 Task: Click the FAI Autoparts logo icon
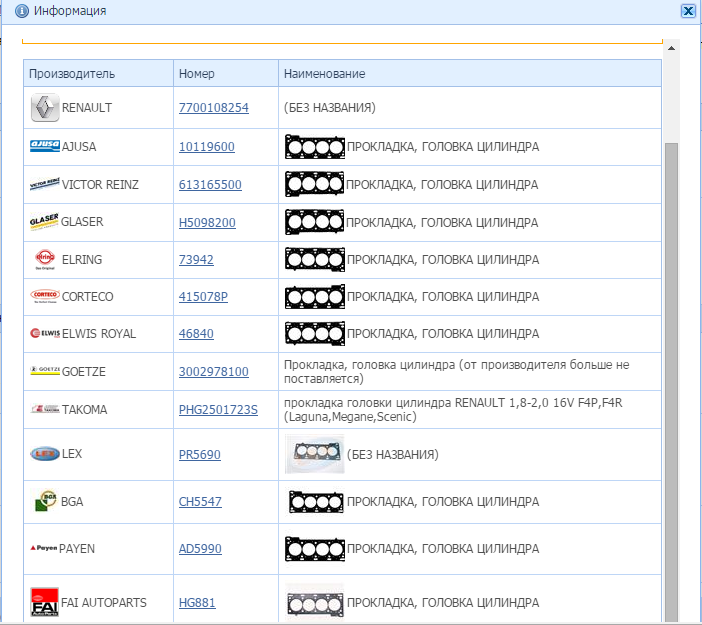(x=45, y=603)
